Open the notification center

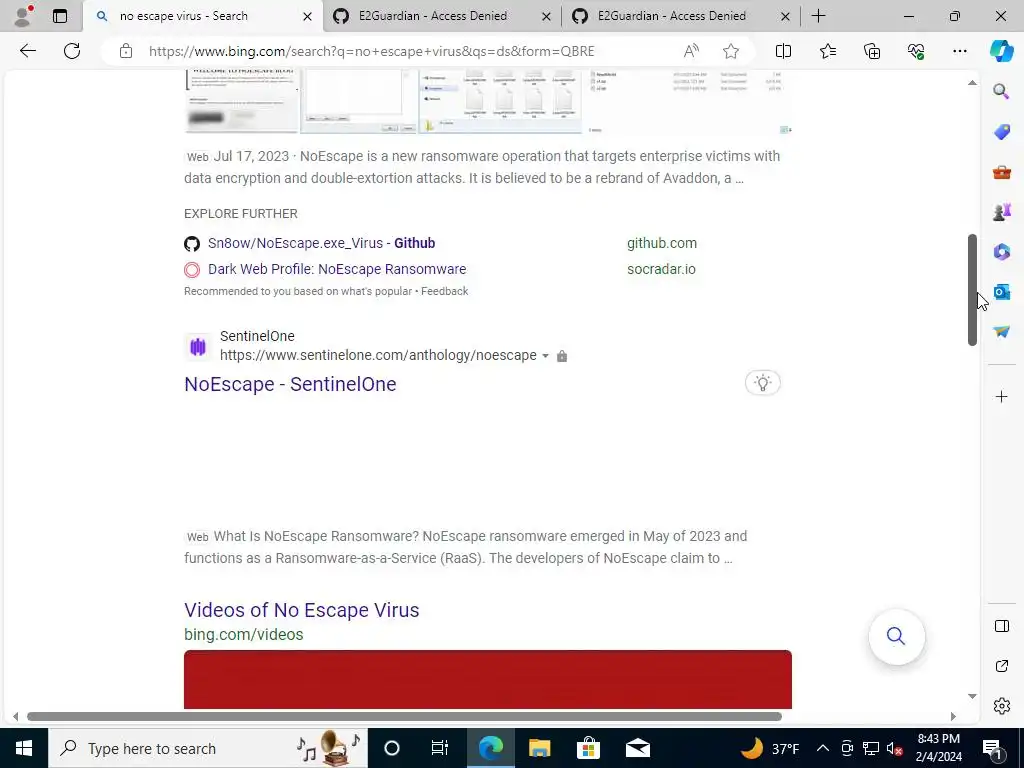coord(992,748)
